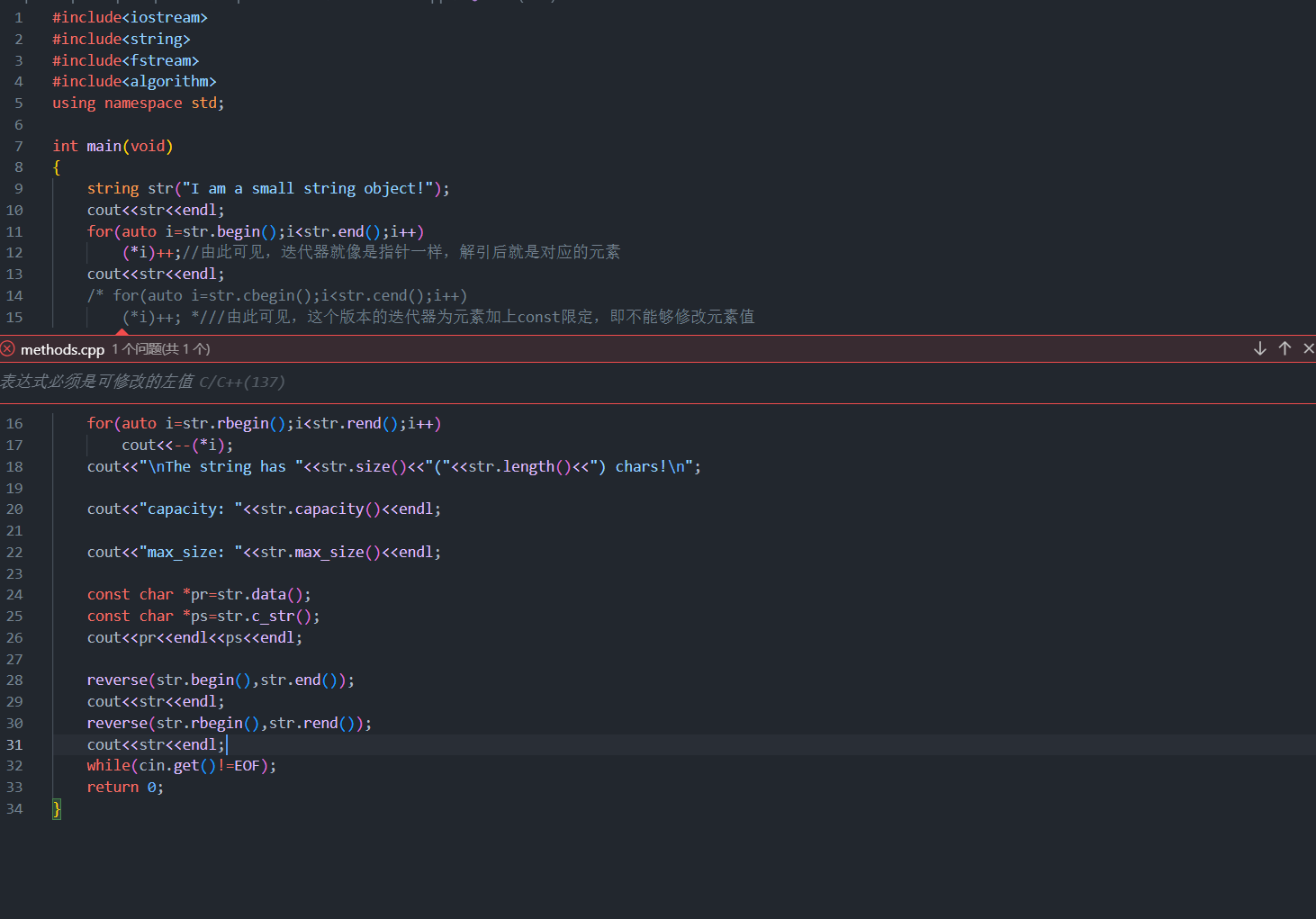Click line number 7 in the gutter
This screenshot has height=919, width=1316.
coord(19,146)
